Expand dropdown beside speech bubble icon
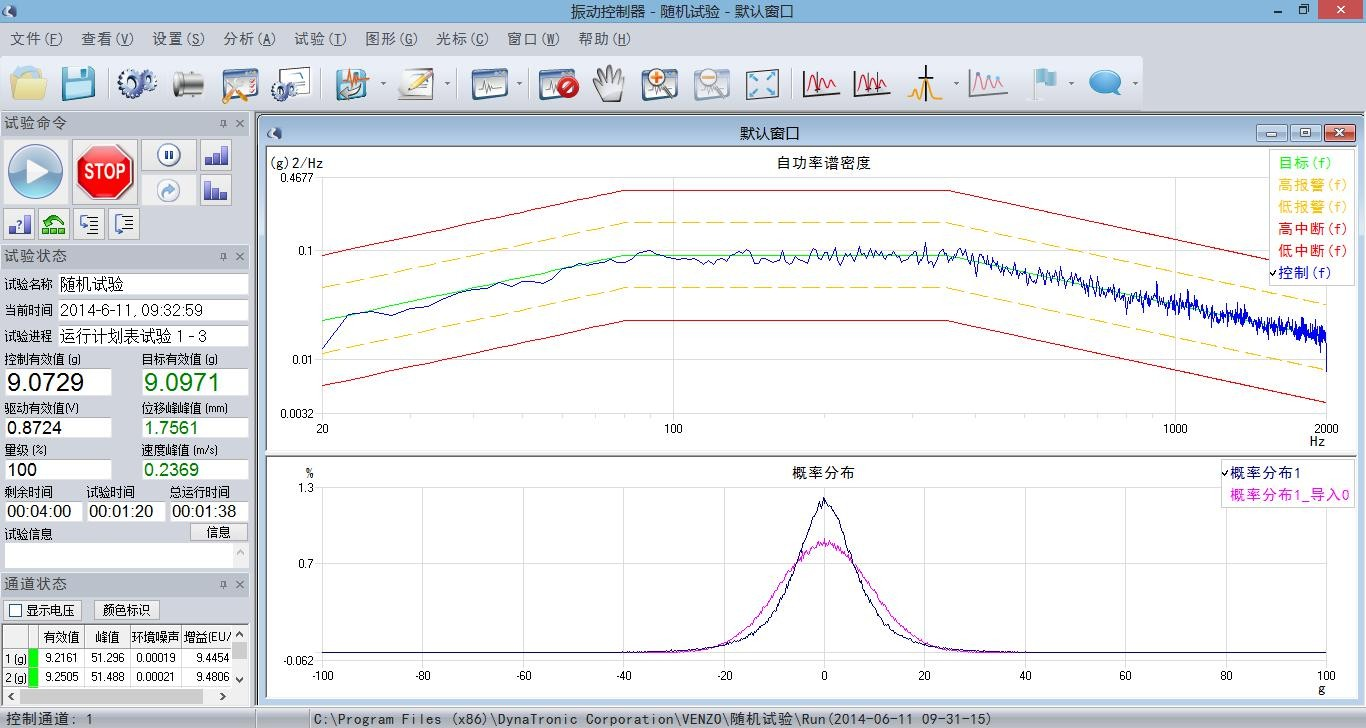 click(x=1135, y=84)
